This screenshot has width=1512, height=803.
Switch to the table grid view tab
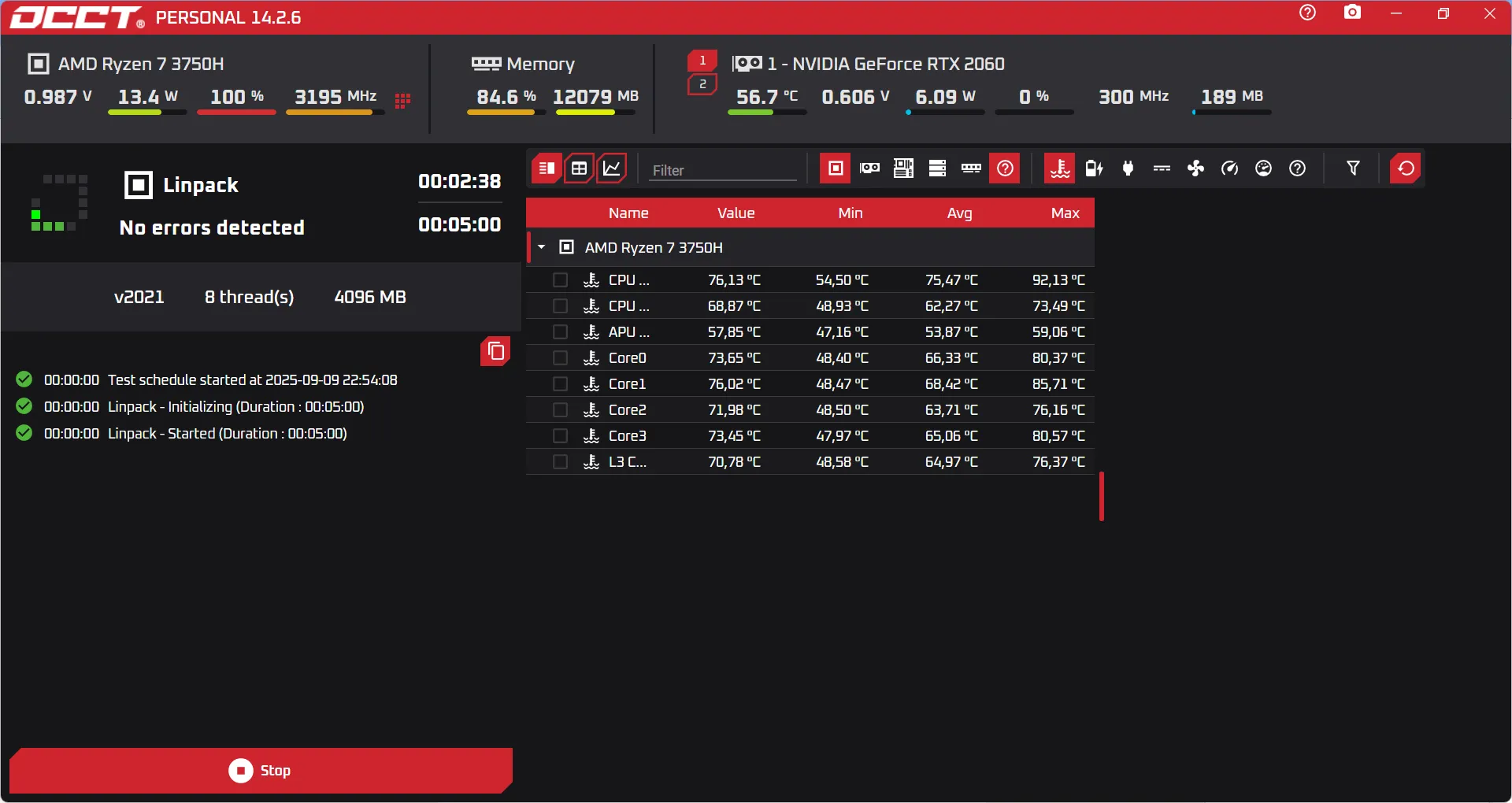[579, 168]
